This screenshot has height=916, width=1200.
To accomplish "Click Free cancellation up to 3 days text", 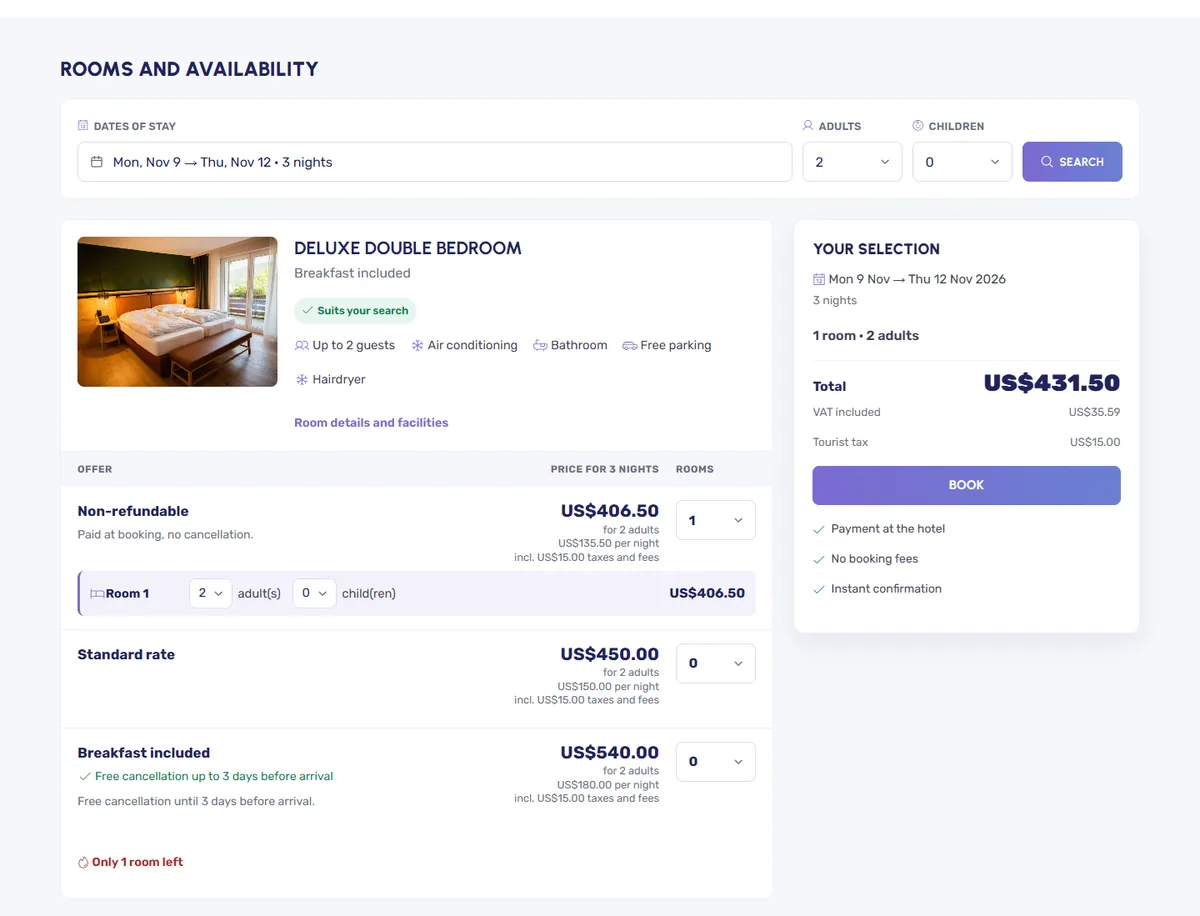I will point(214,776).
